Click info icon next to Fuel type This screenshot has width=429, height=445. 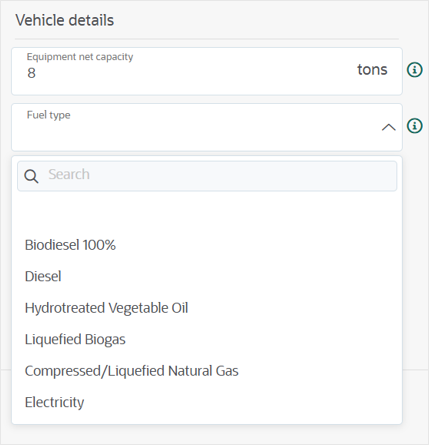click(x=415, y=126)
